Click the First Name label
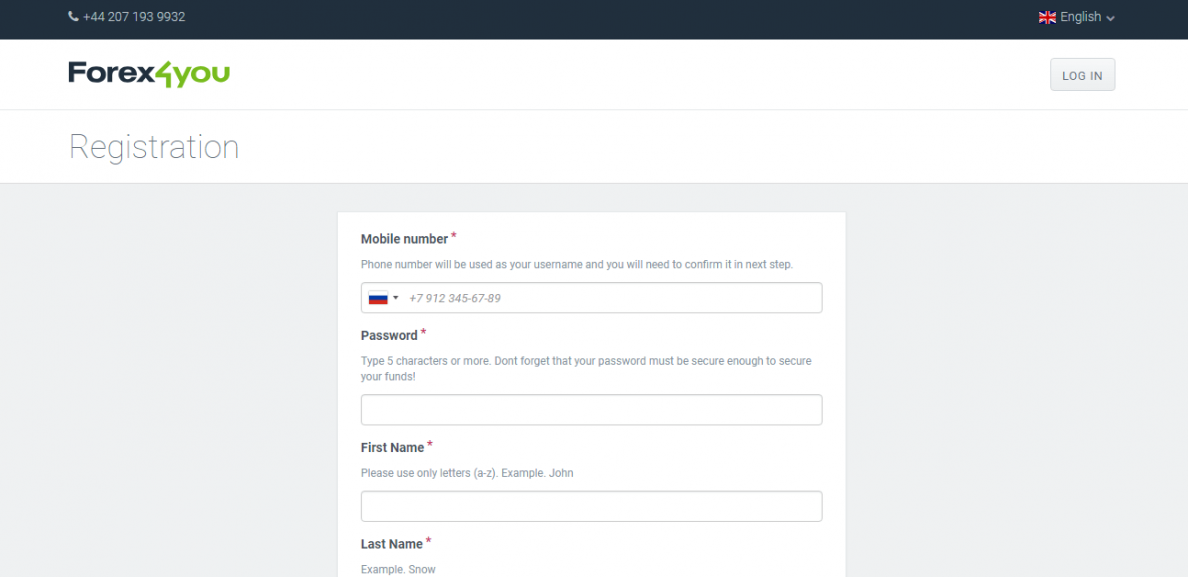 coord(392,448)
